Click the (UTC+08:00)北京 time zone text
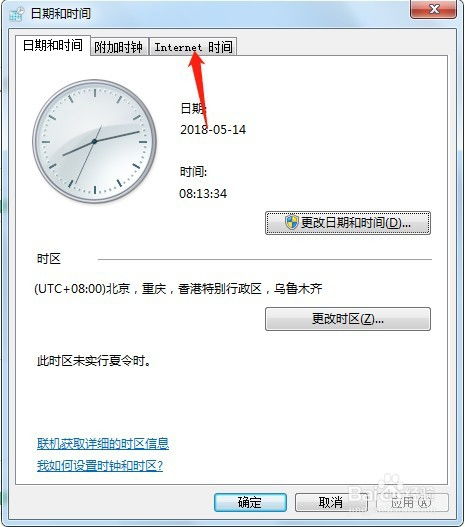The width and height of the screenshot is (465, 527). [178, 289]
